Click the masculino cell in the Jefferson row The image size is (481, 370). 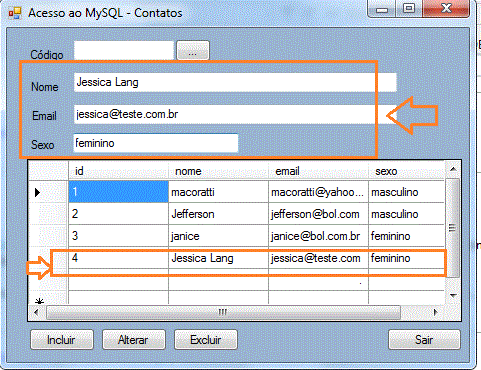(x=406, y=214)
